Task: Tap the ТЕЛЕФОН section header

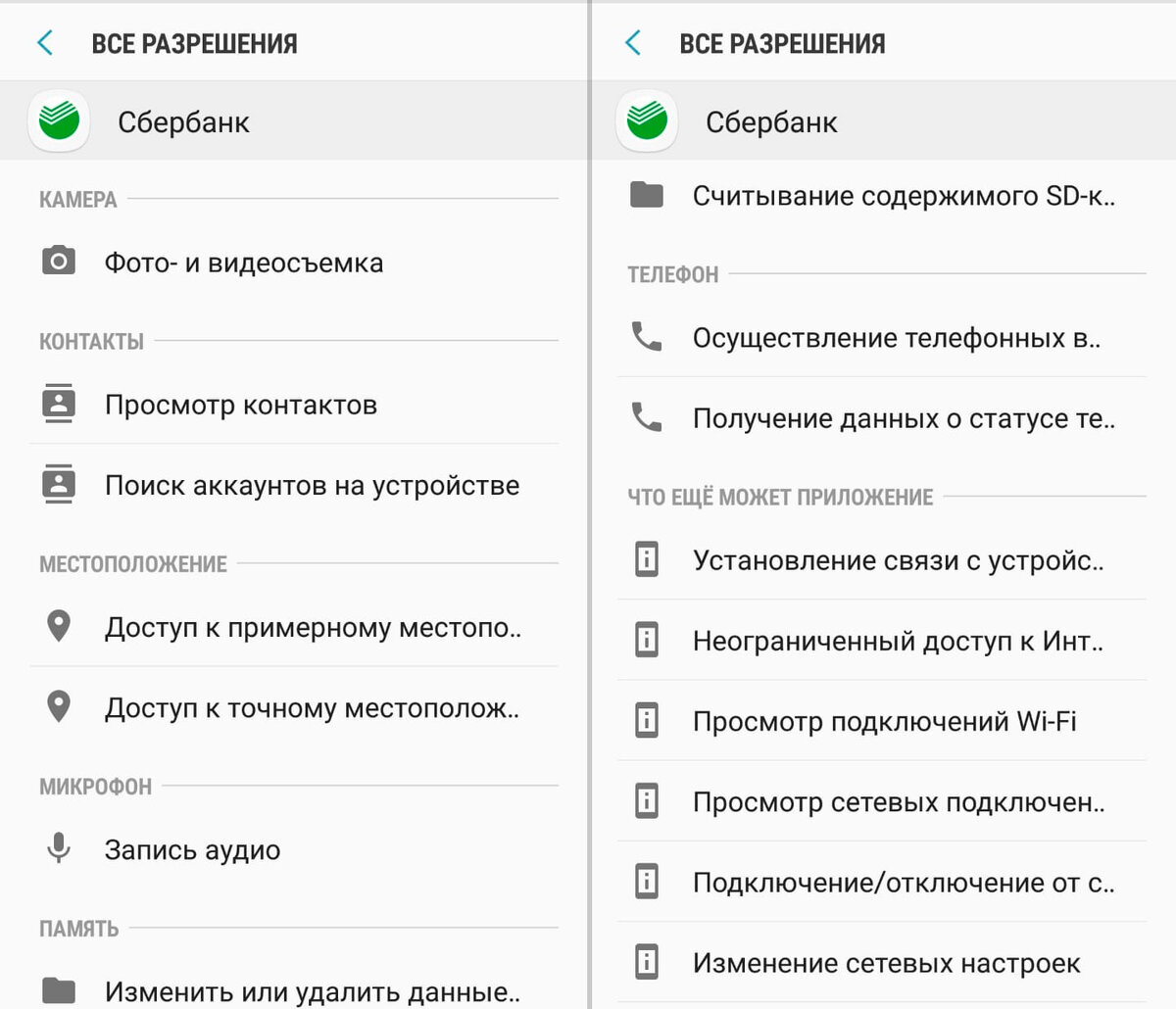Action: (x=673, y=275)
